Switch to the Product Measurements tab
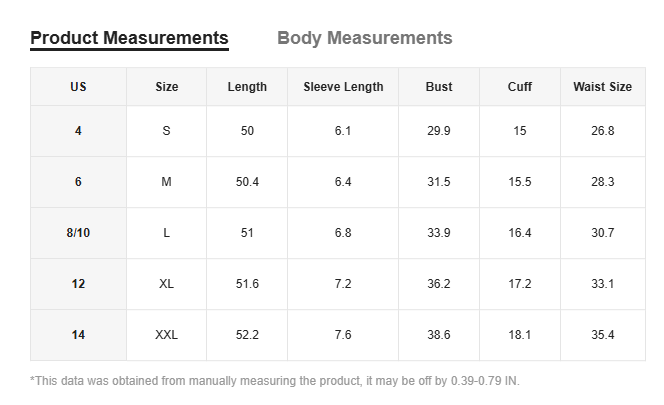This screenshot has height=405, width=664. 129,38
